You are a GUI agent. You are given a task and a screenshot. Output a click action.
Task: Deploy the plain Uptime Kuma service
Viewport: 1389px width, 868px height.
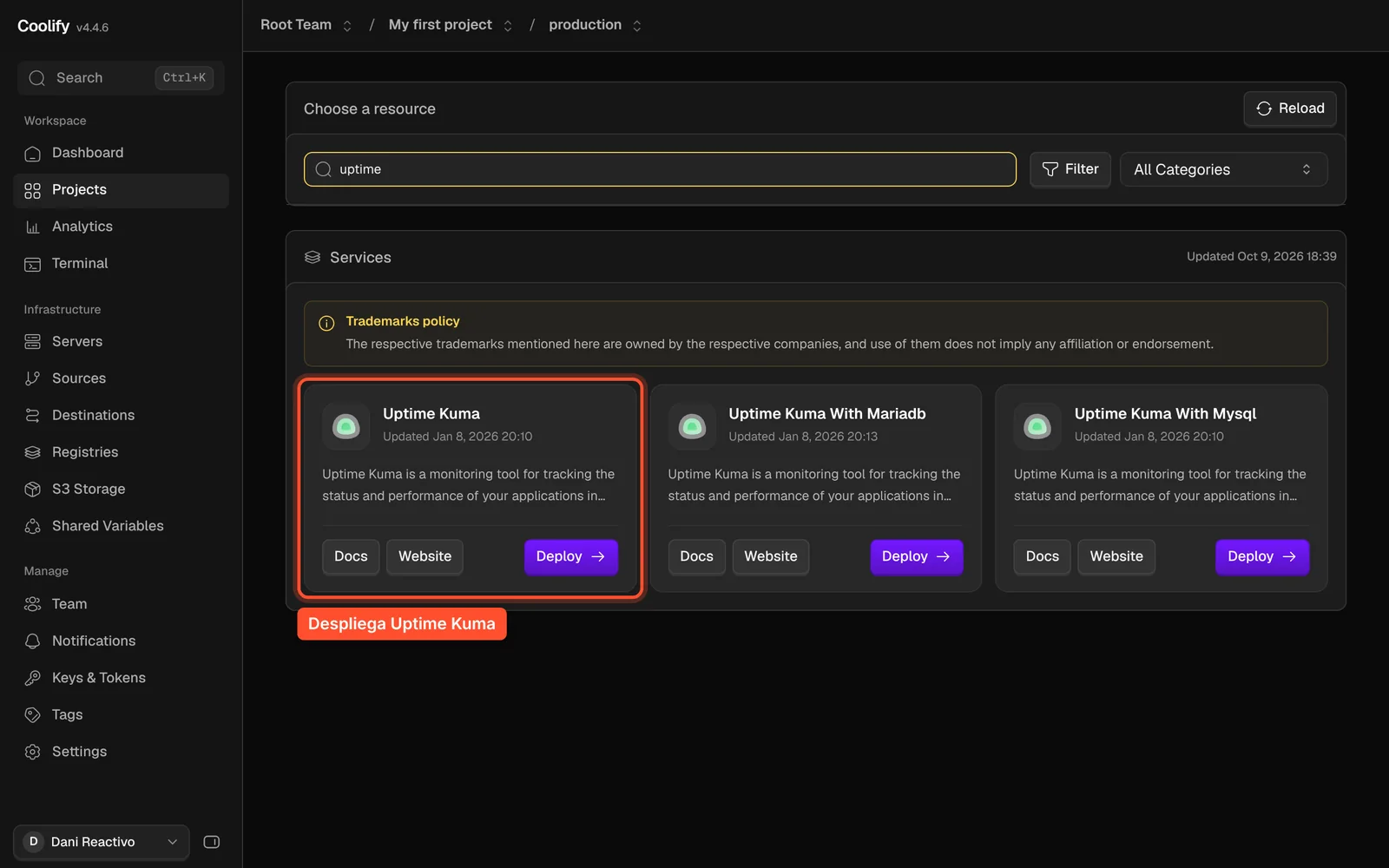(571, 556)
